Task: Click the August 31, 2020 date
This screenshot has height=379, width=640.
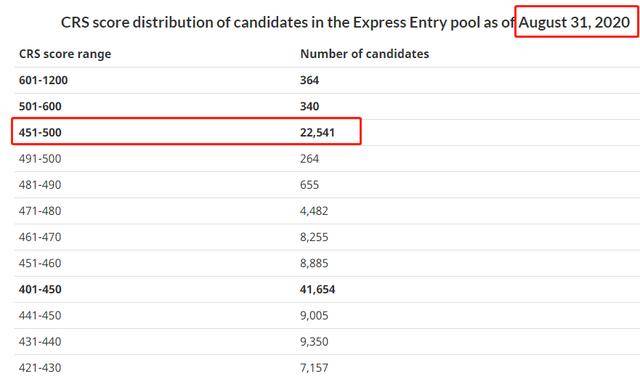Action: tap(574, 22)
